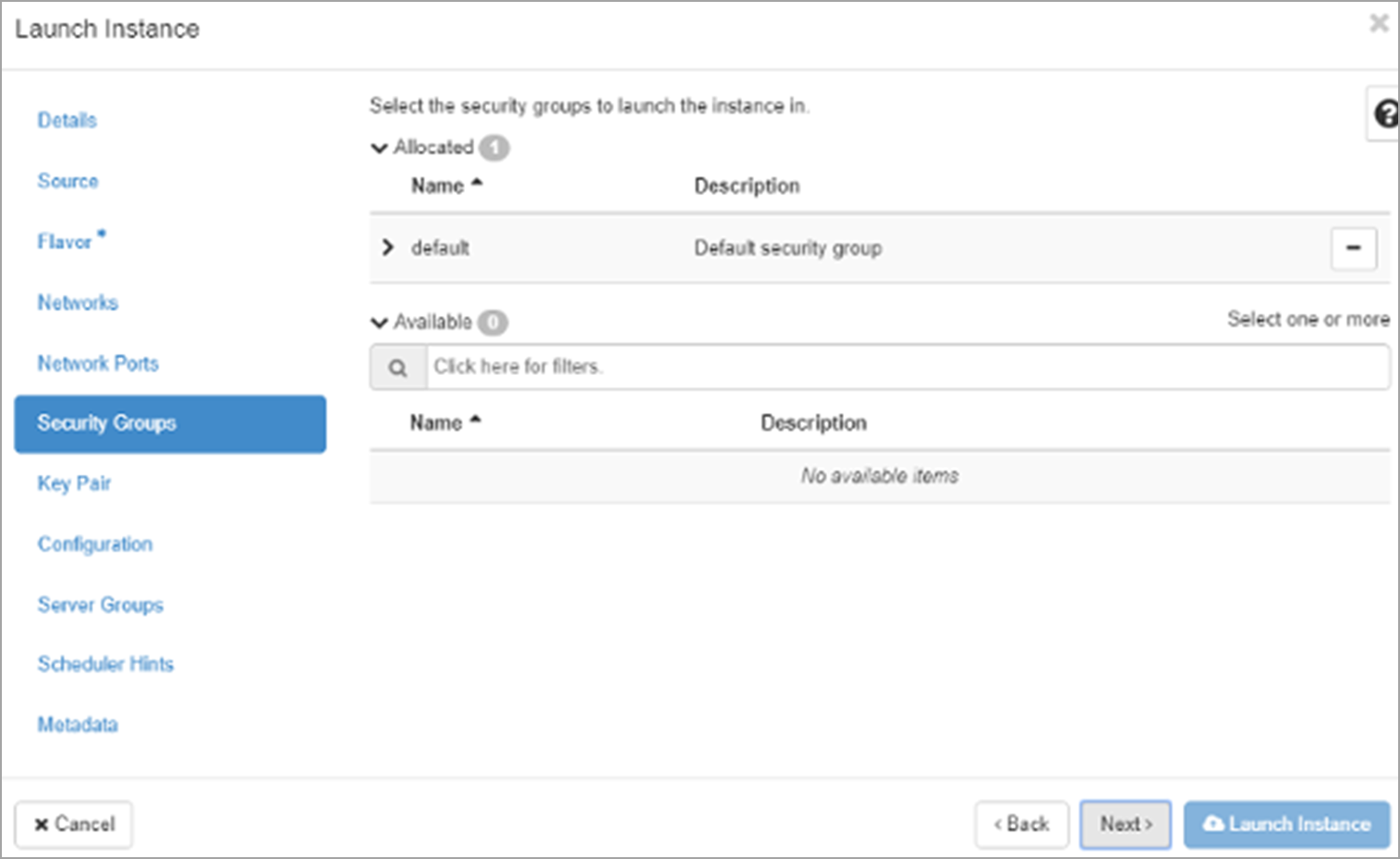Open the Server Groups step
The width and height of the screenshot is (1400, 859).
(x=100, y=605)
